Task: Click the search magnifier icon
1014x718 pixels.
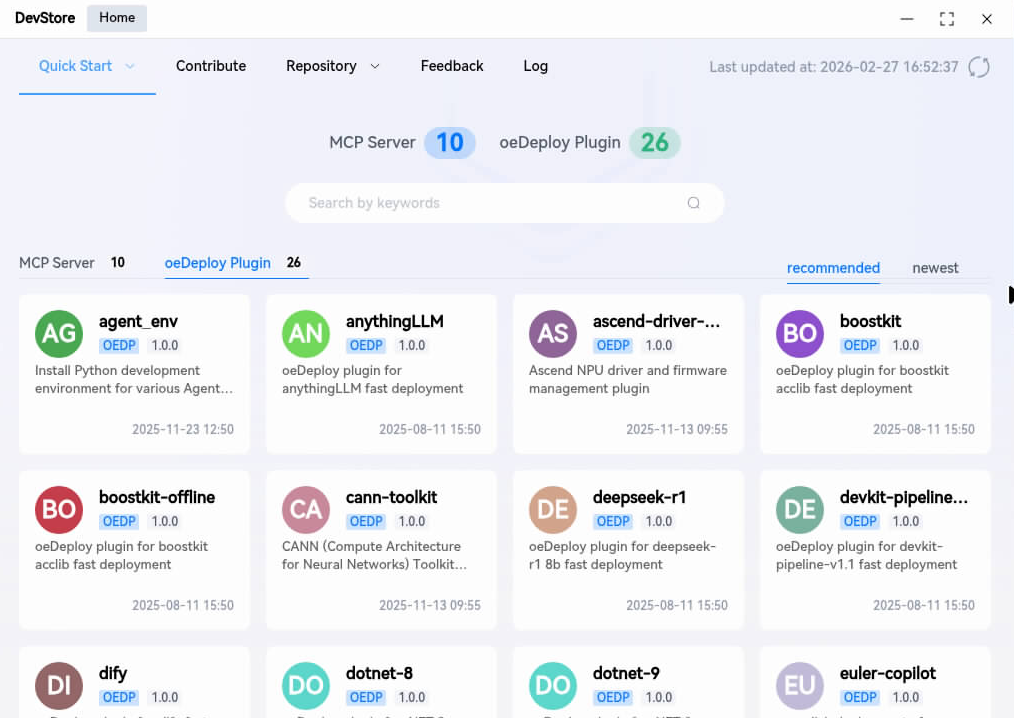Action: pyautogui.click(x=693, y=203)
